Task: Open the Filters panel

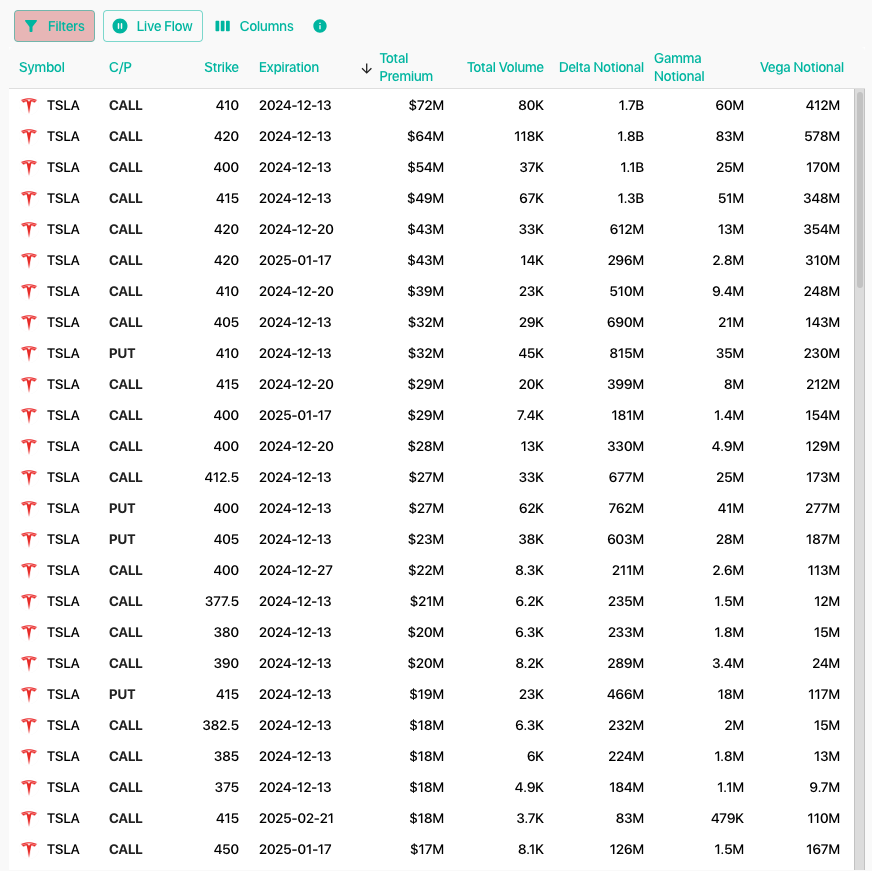Action: [54, 26]
